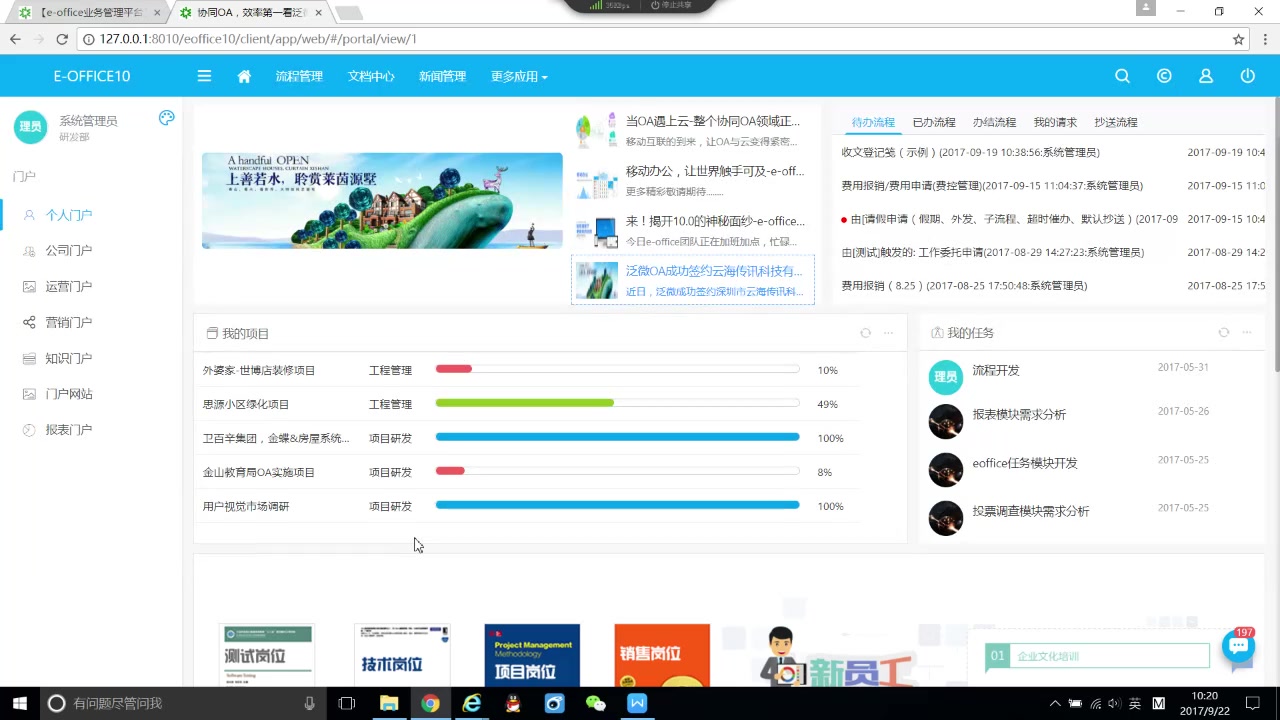Switch to the 已办流程 tab

coord(933,121)
